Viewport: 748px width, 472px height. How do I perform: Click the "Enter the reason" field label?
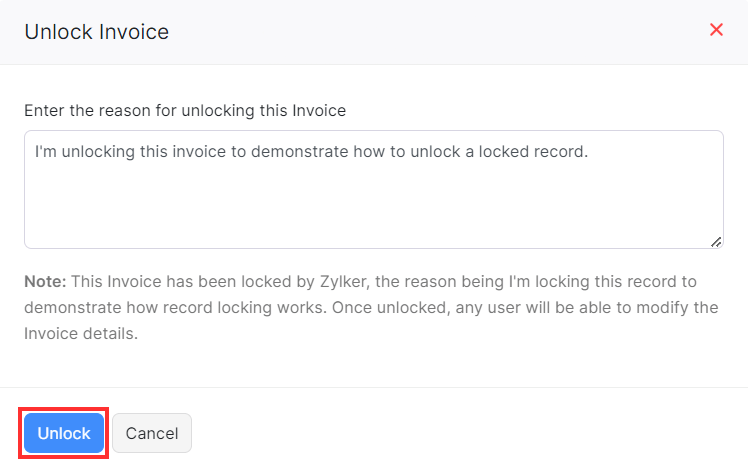point(185,110)
